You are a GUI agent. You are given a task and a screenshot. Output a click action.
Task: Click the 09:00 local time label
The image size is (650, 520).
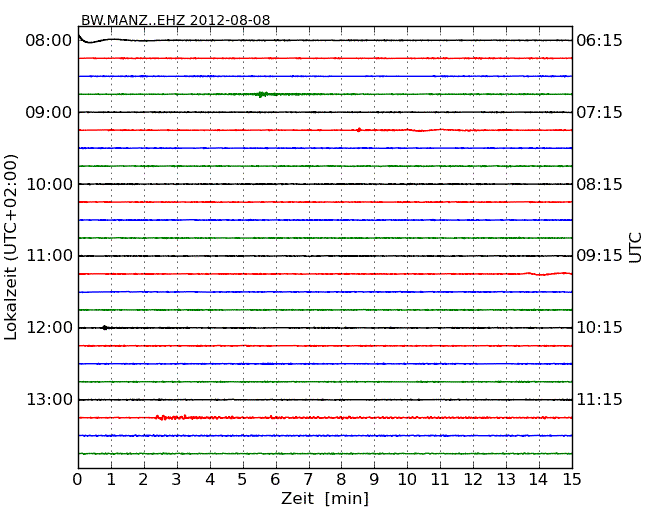click(x=49, y=112)
